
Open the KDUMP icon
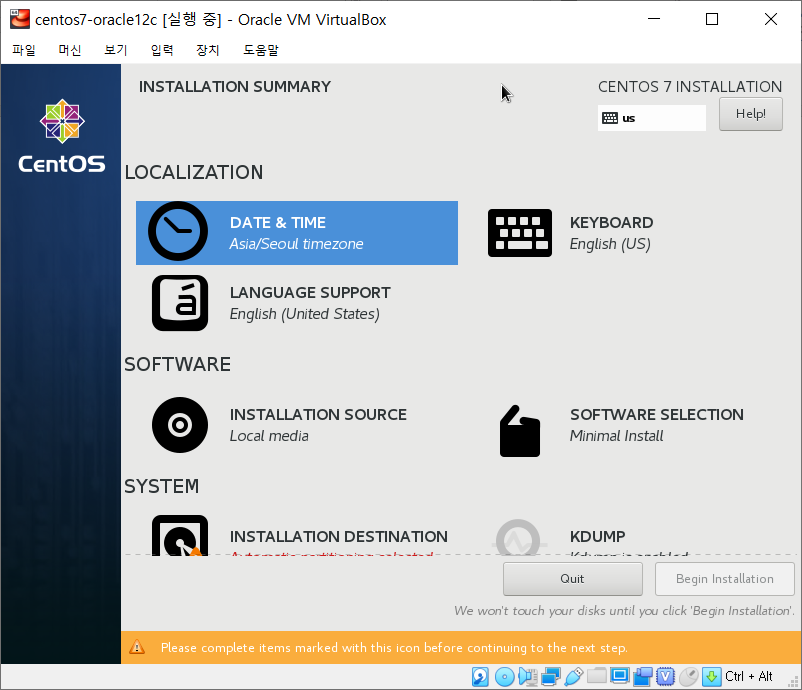click(x=518, y=538)
